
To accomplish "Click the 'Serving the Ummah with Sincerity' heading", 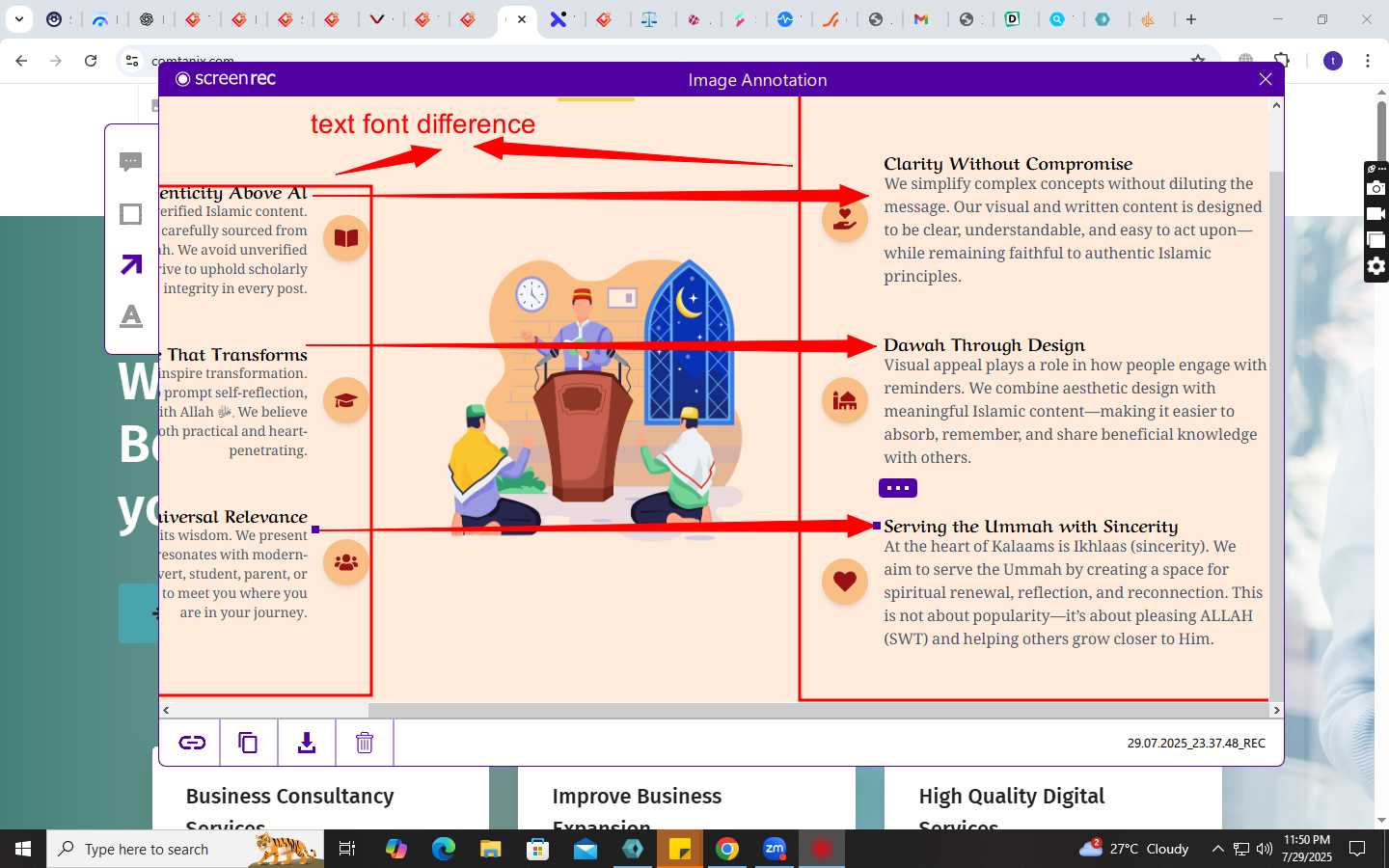I will pyautogui.click(x=1031, y=527).
